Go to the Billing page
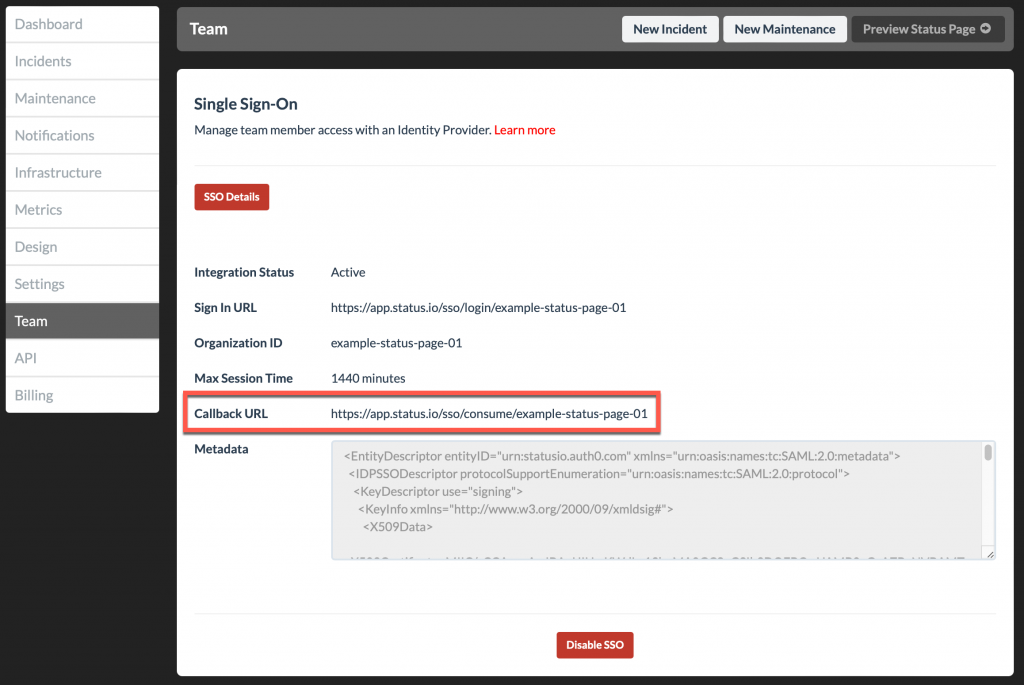This screenshot has width=1024, height=685. point(33,394)
